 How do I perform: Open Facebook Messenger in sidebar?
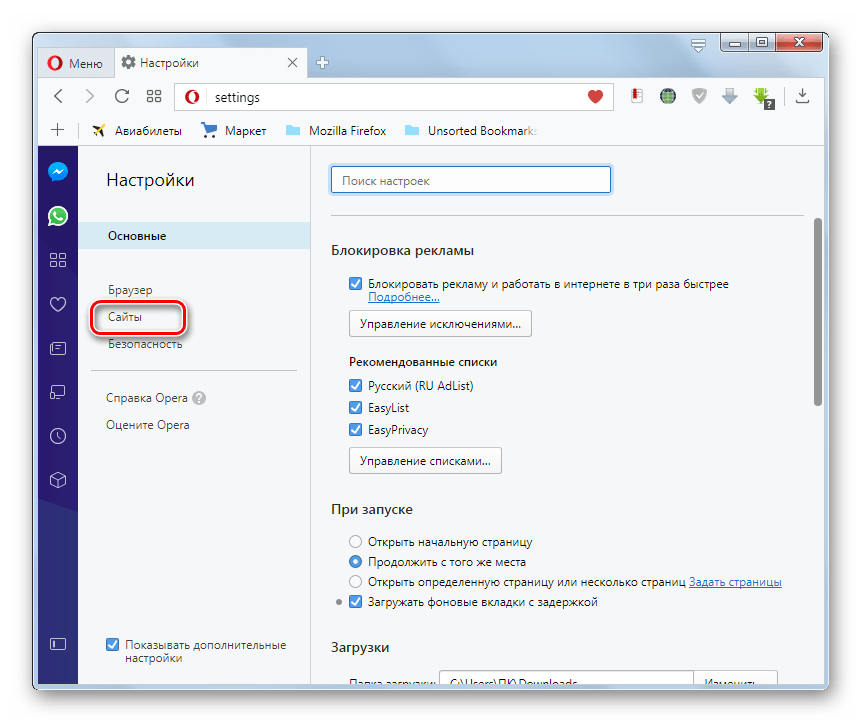[x=58, y=171]
